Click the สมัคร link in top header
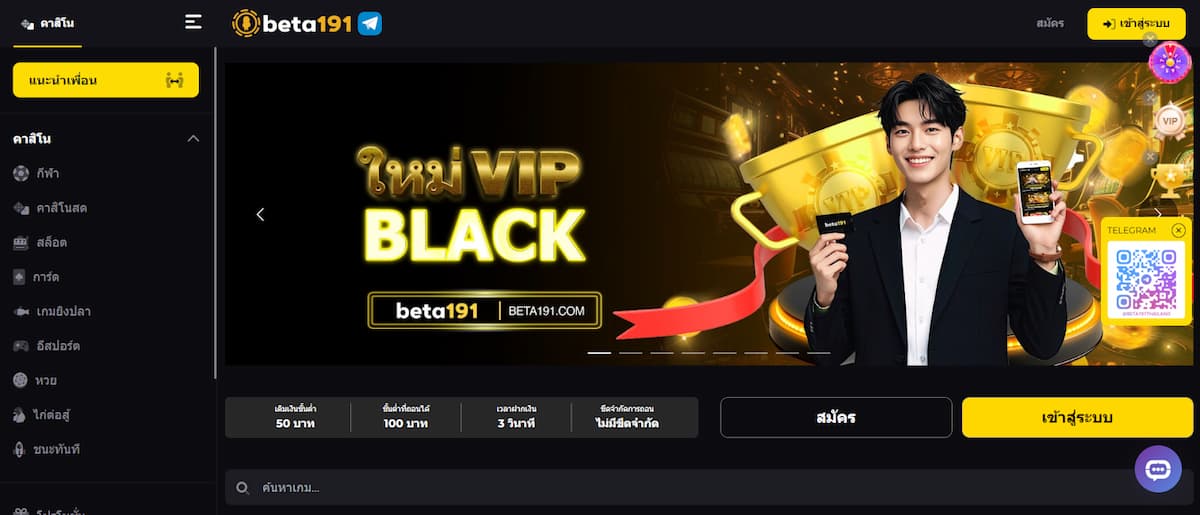Viewport: 1200px width, 515px height. click(x=1050, y=23)
